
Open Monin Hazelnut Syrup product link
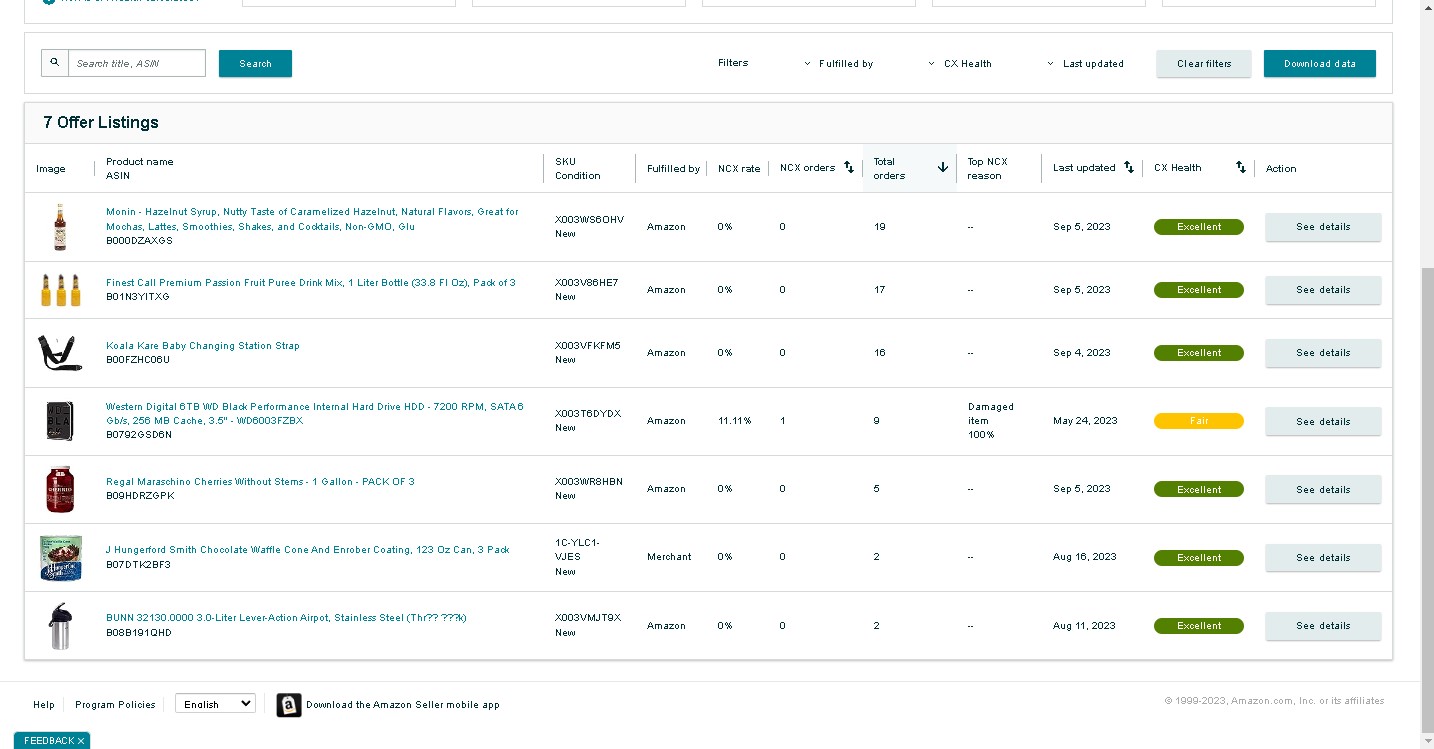coord(312,219)
